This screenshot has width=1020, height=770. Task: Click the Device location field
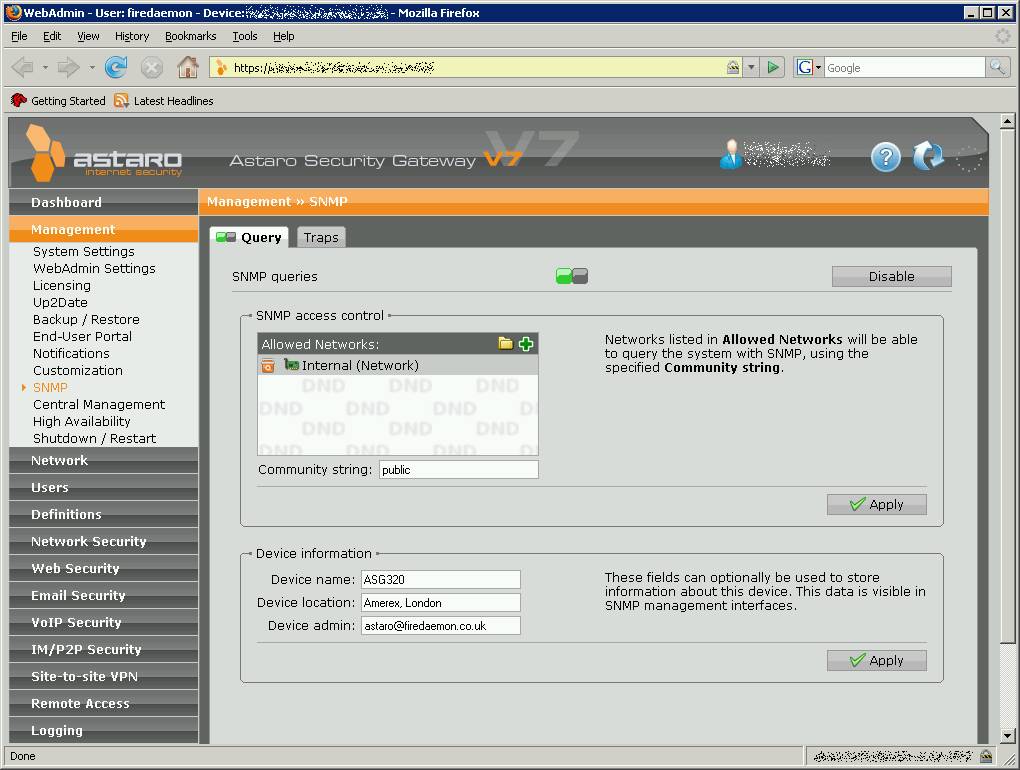click(440, 603)
